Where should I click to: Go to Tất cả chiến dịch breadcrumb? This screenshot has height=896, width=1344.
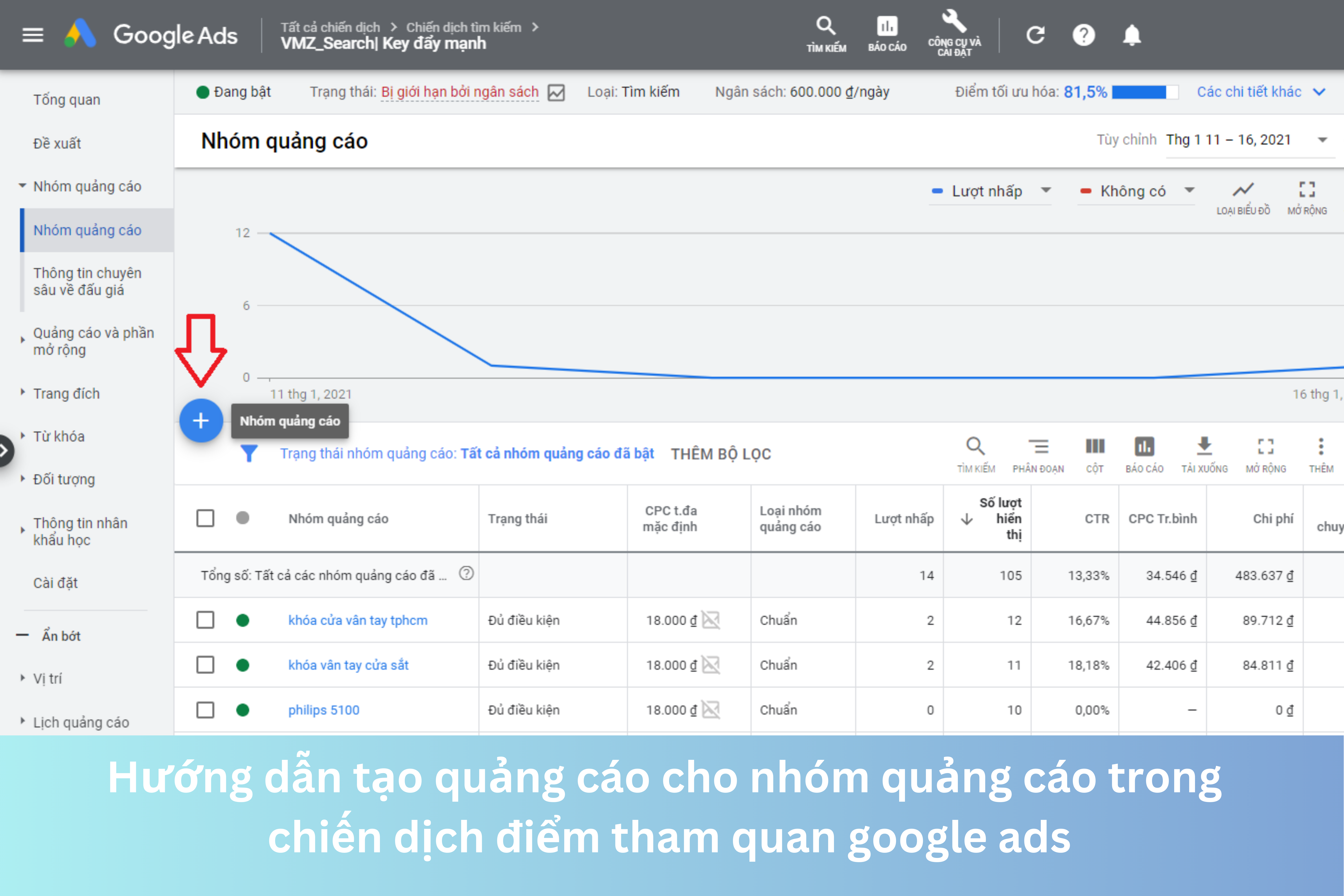(x=330, y=27)
